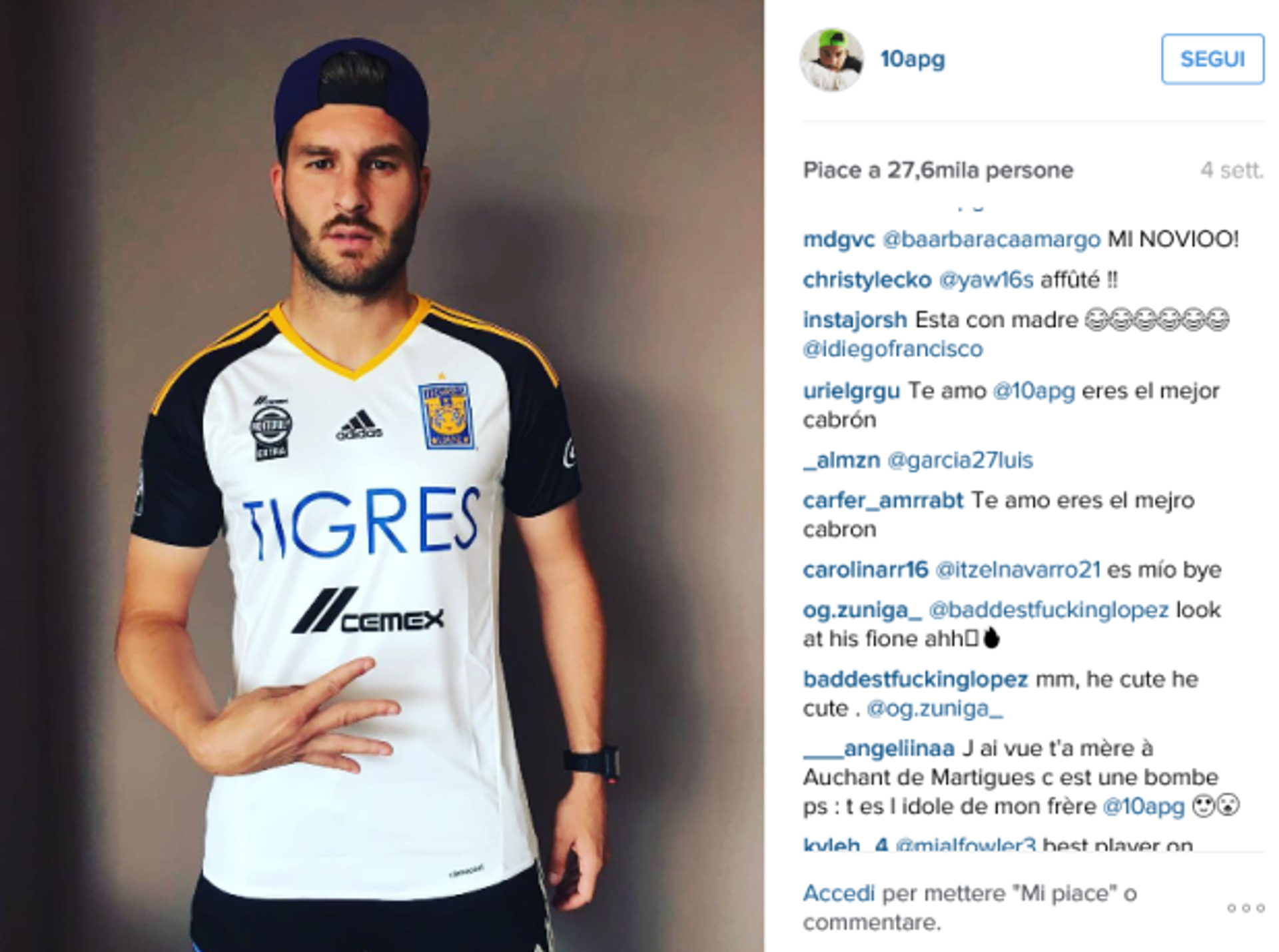Screen dimensions: 1279x952
Task: Open the ____angeliinaa commenter profile
Action: click(879, 749)
